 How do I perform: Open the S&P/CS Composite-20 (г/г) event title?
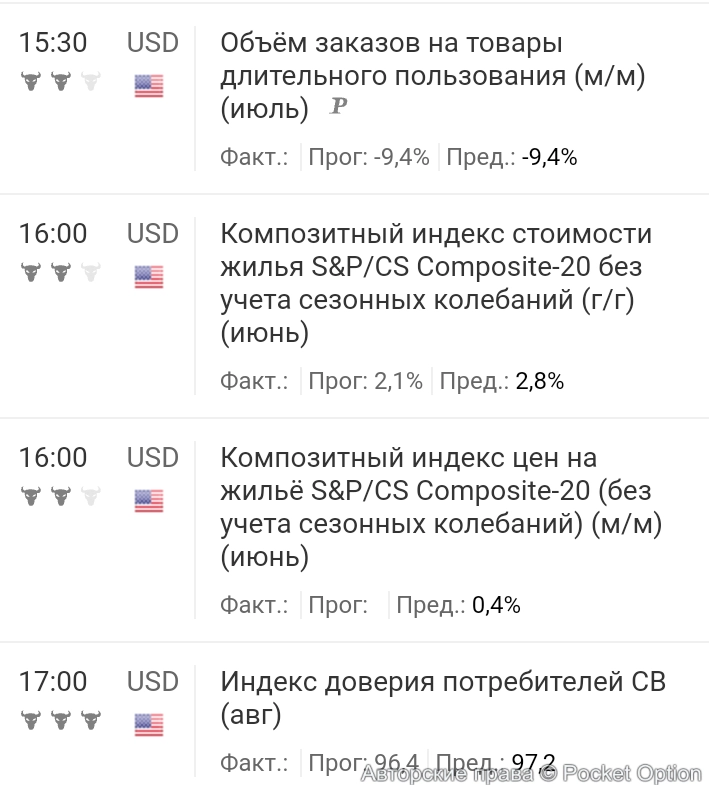coord(435,283)
